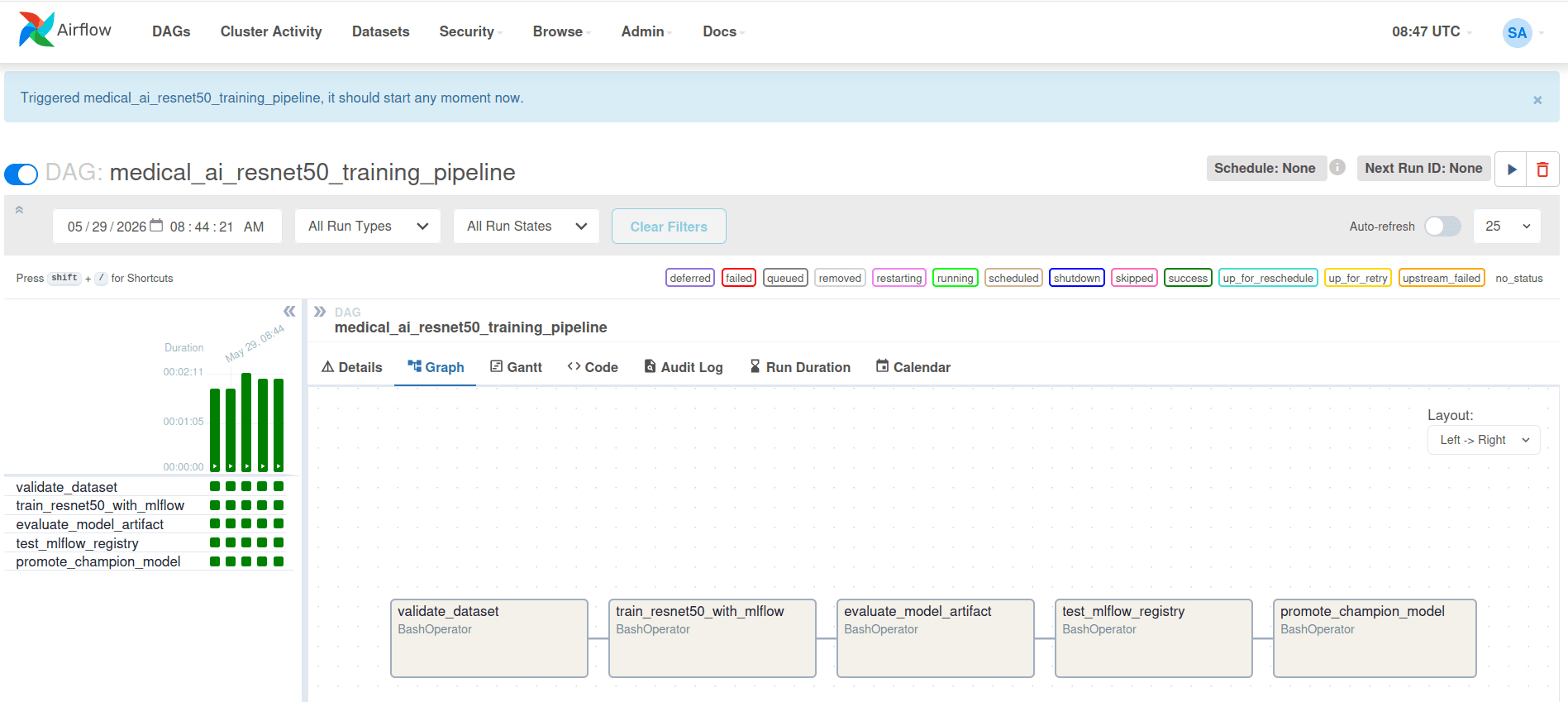Select the validate_dataset graph node

(489, 638)
